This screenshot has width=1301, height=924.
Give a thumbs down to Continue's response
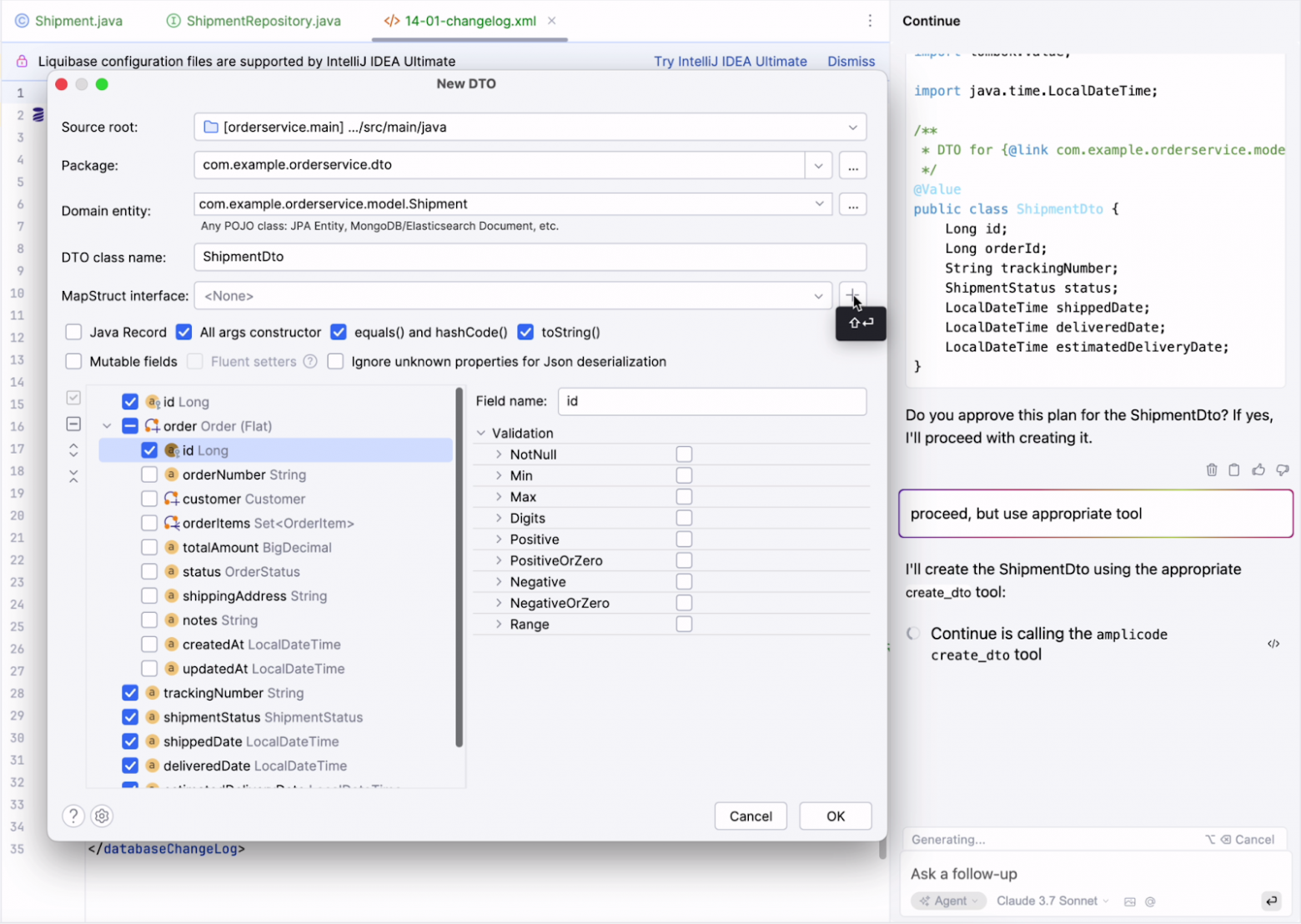(1282, 470)
